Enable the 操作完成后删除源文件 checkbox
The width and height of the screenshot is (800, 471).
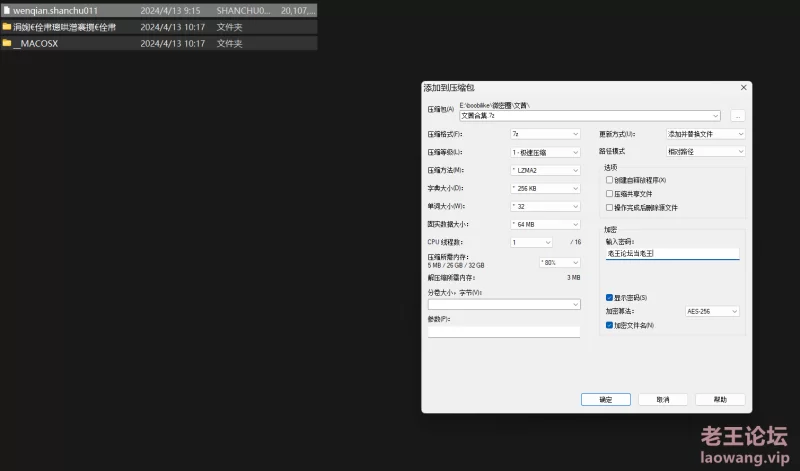(x=609, y=207)
